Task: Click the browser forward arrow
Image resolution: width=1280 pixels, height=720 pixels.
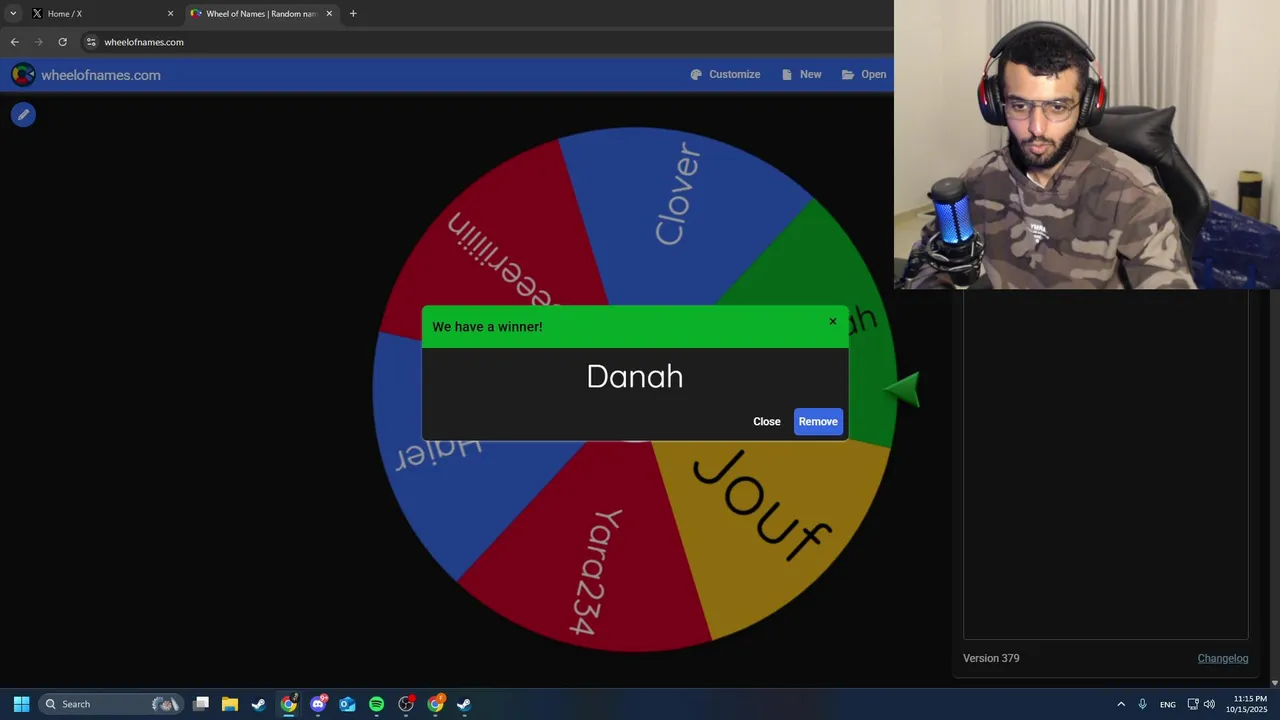Action: point(39,42)
